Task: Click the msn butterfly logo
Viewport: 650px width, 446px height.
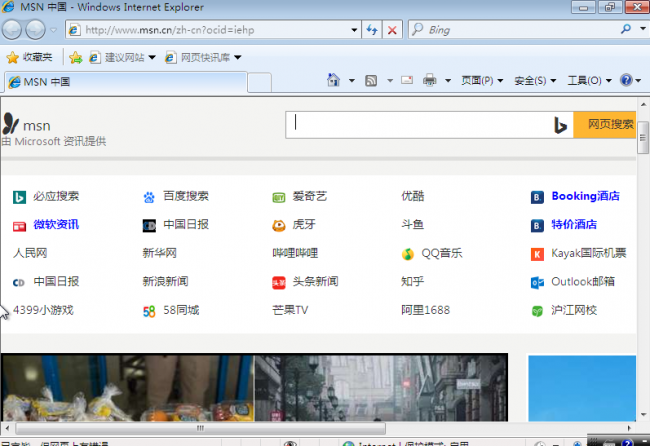Action: [x=11, y=124]
